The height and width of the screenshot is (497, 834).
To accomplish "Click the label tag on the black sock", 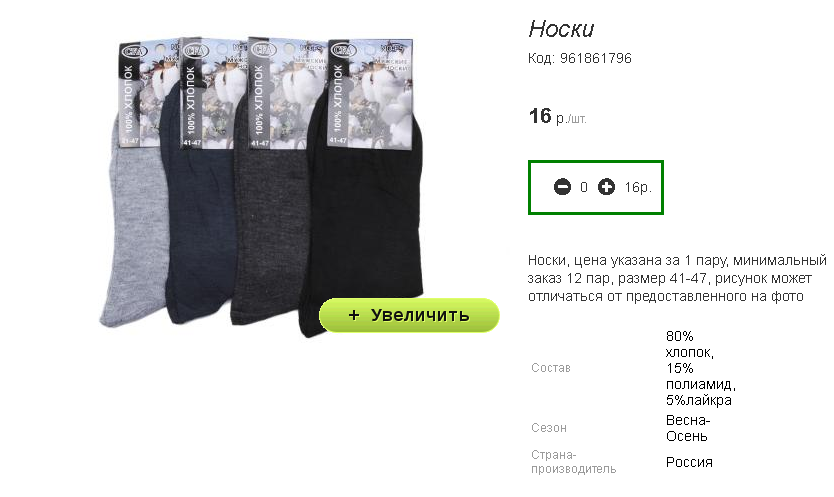I will tap(371, 94).
